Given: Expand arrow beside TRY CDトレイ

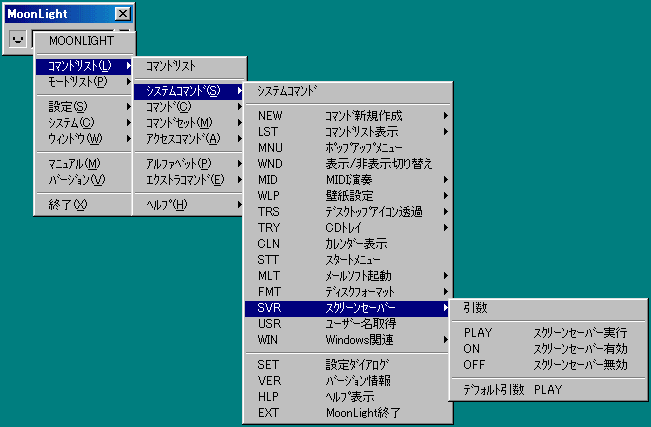Looking at the screenshot, I should click(445, 228).
